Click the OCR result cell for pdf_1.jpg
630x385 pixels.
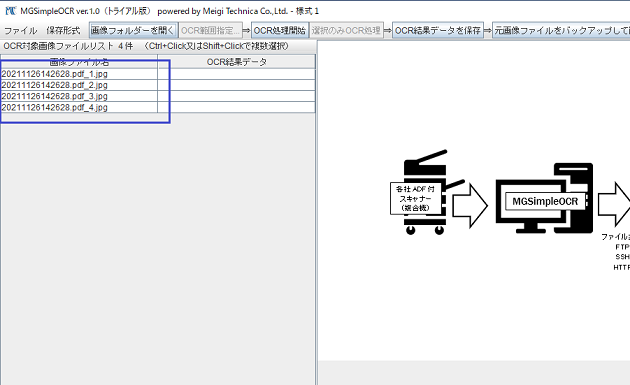tap(236, 74)
